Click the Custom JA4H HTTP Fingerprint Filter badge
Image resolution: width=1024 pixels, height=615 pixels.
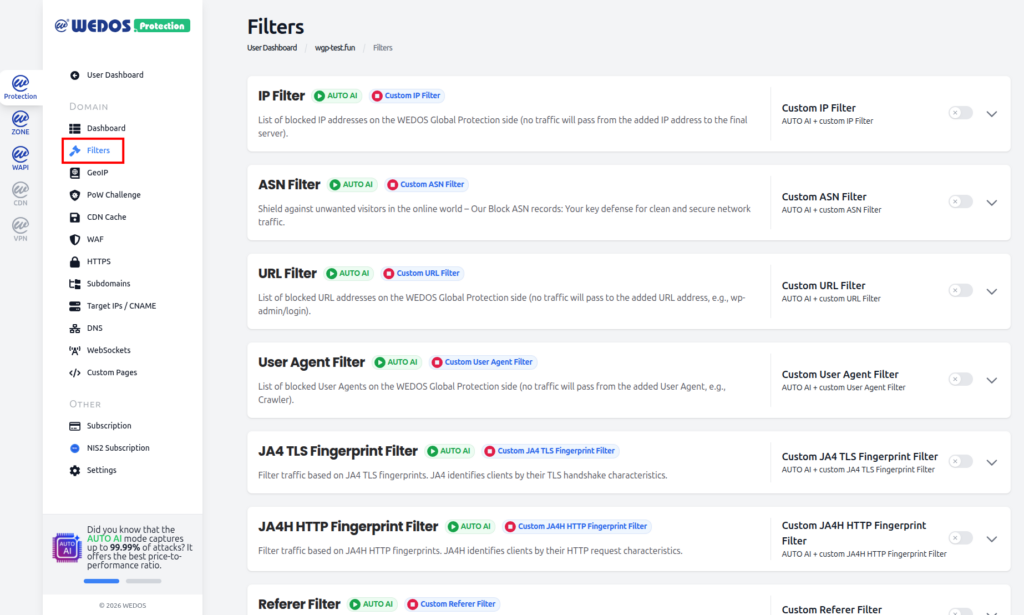(x=577, y=527)
